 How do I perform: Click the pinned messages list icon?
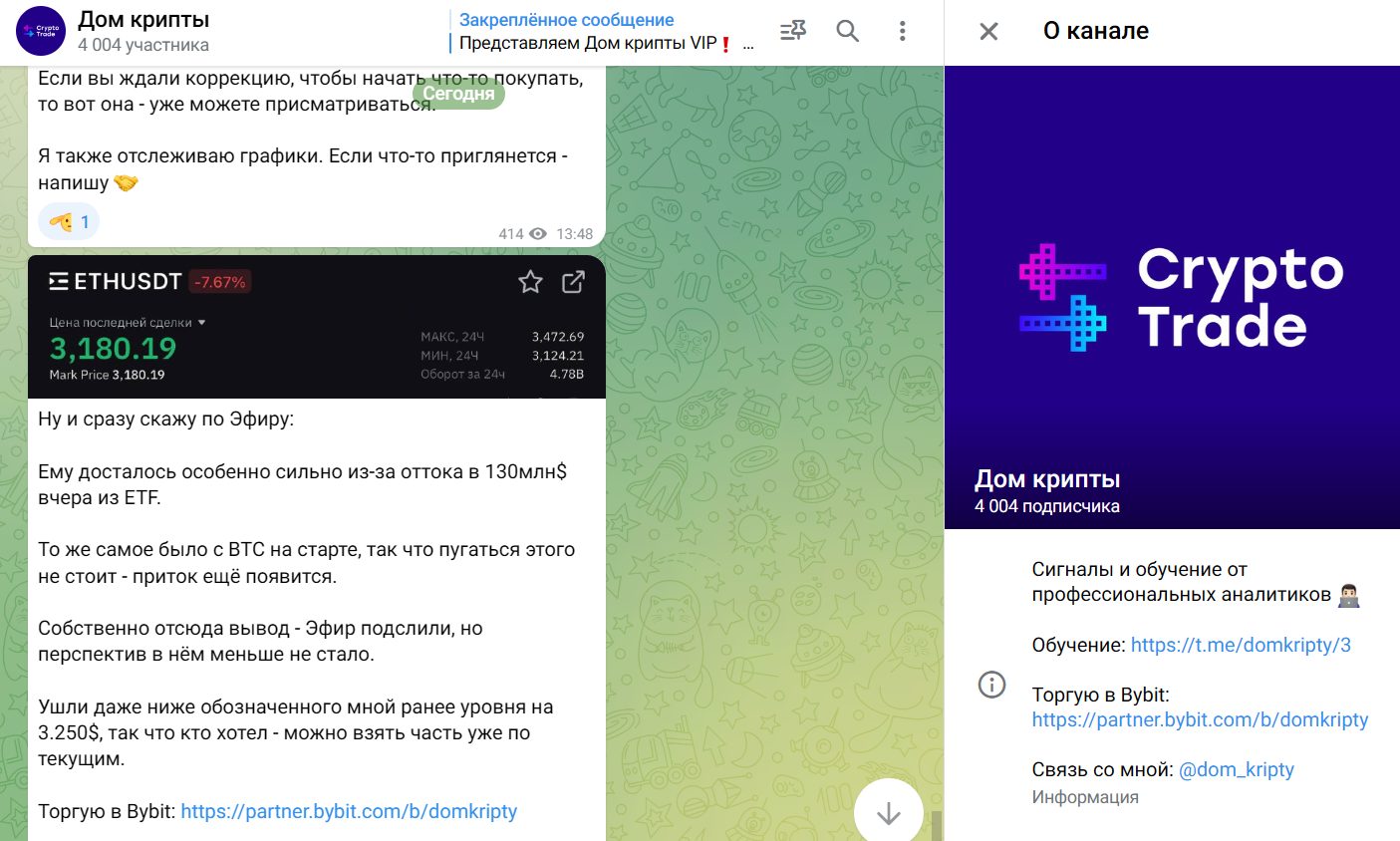tap(793, 31)
